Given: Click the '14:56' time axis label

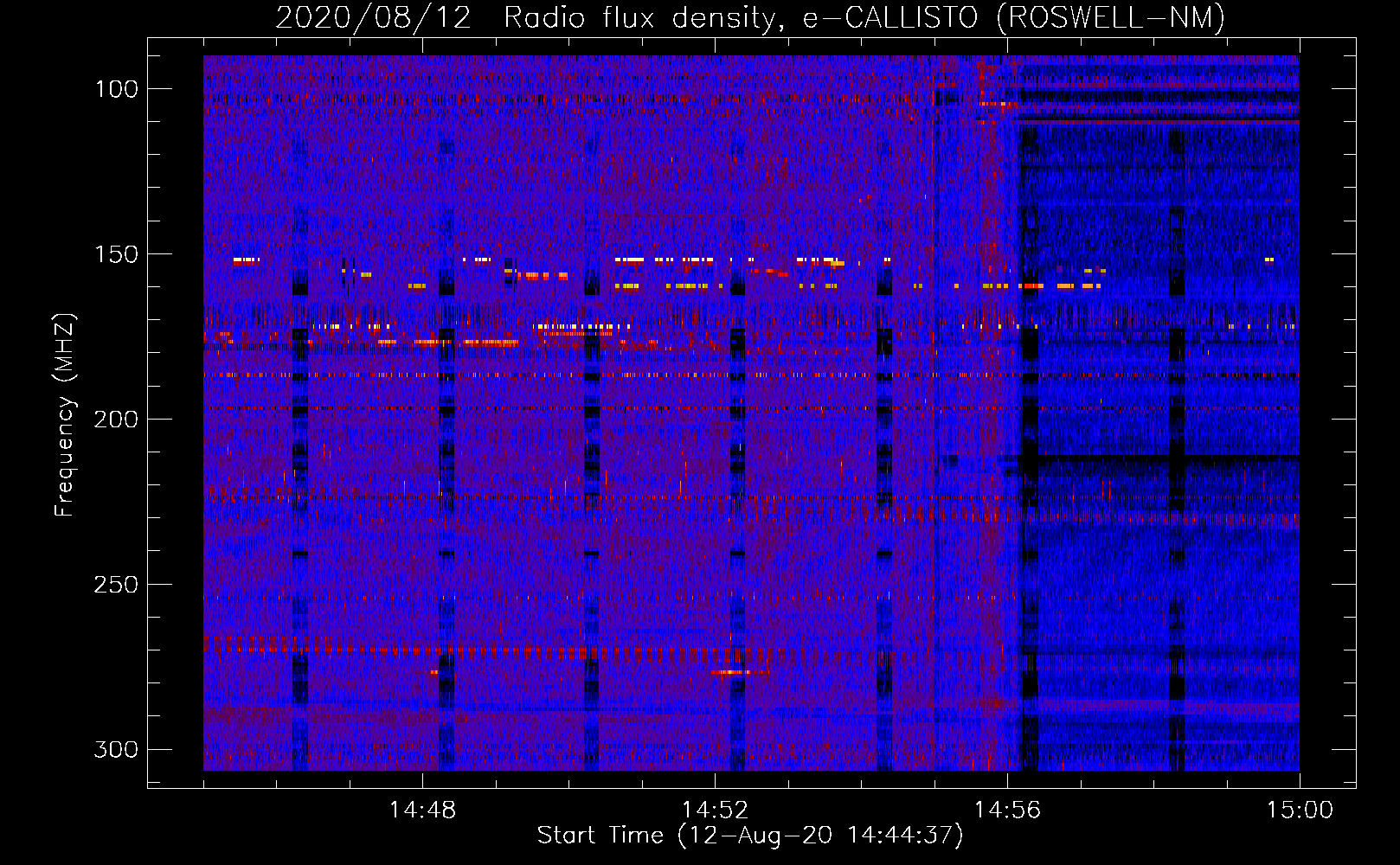Looking at the screenshot, I should click(1007, 811).
